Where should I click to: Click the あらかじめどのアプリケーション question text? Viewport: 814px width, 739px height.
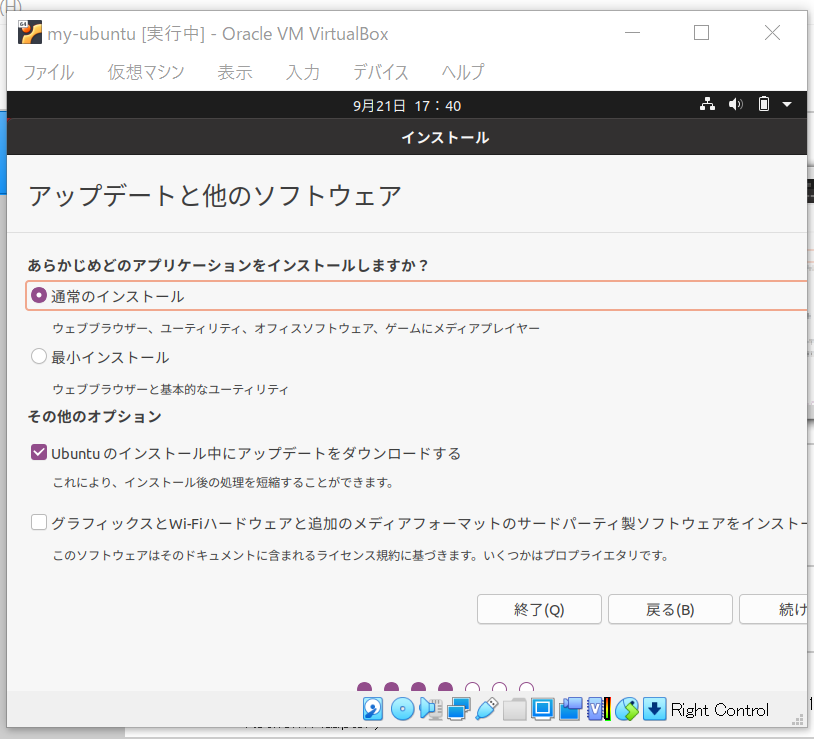click(227, 265)
